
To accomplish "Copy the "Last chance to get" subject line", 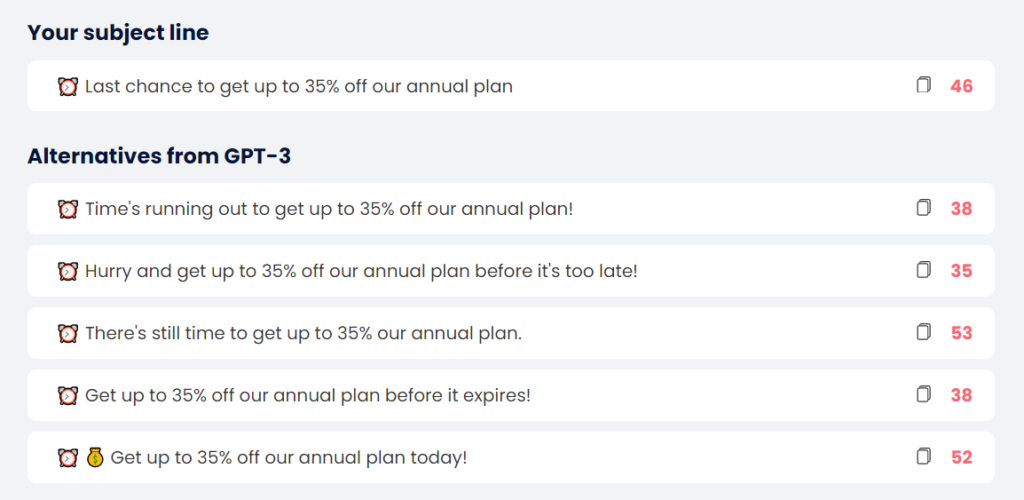I will click(923, 86).
